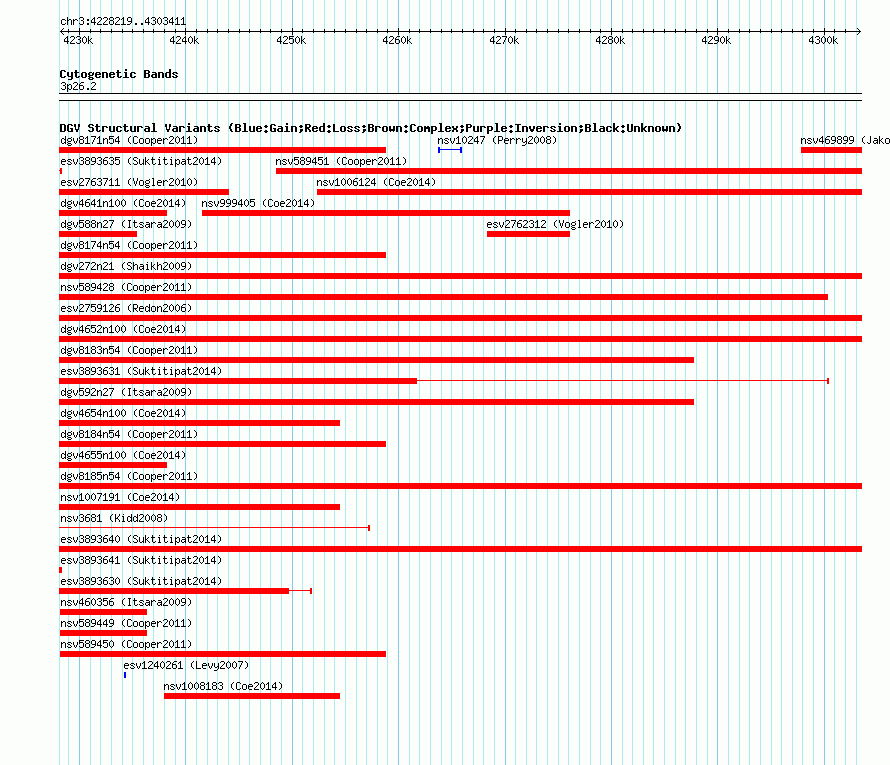Open nsv1006124 (Coe2014) variant label
Viewport: 890px width, 765px height.
(x=376, y=182)
